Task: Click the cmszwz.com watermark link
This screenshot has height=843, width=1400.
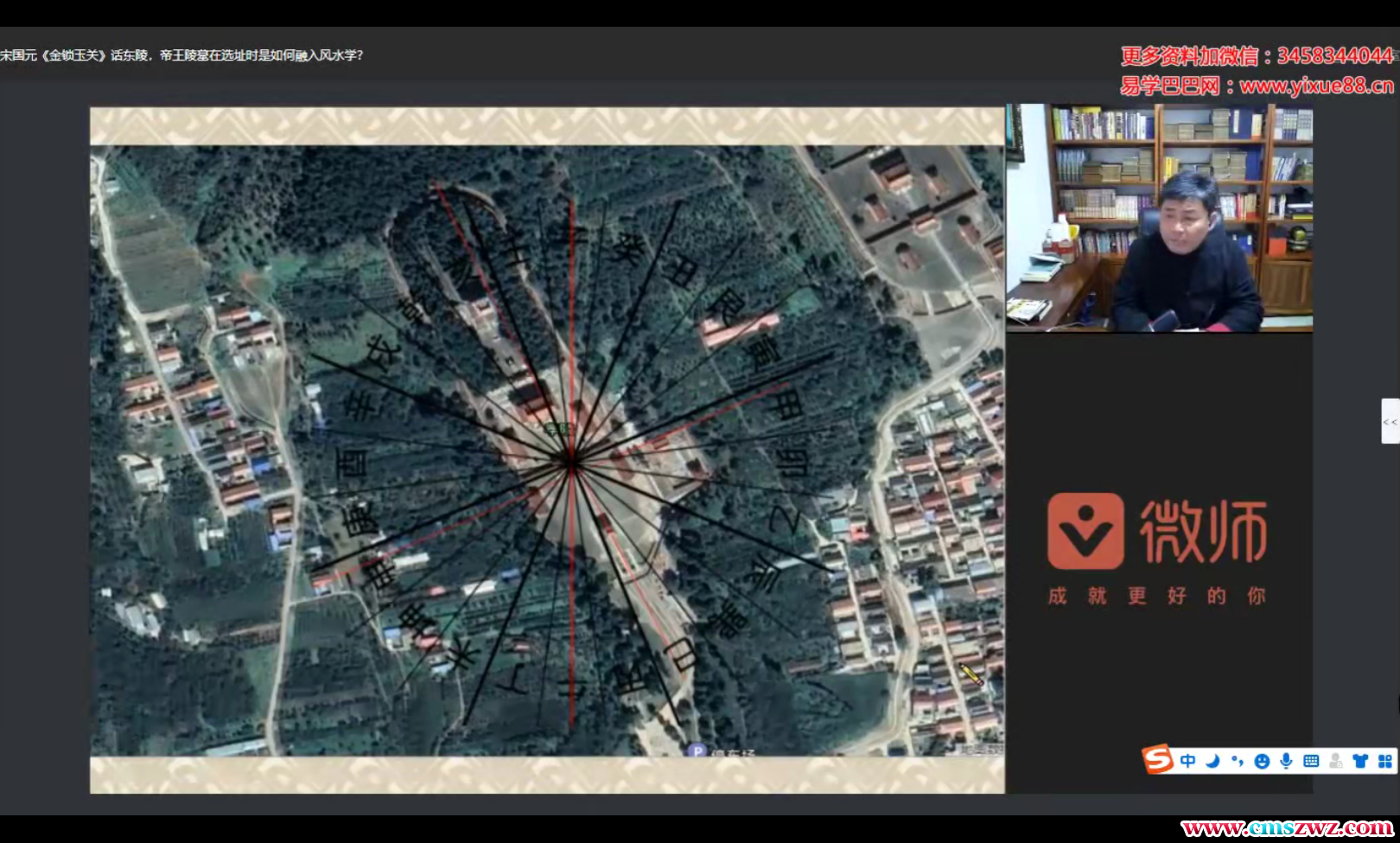Action: tap(1288, 828)
